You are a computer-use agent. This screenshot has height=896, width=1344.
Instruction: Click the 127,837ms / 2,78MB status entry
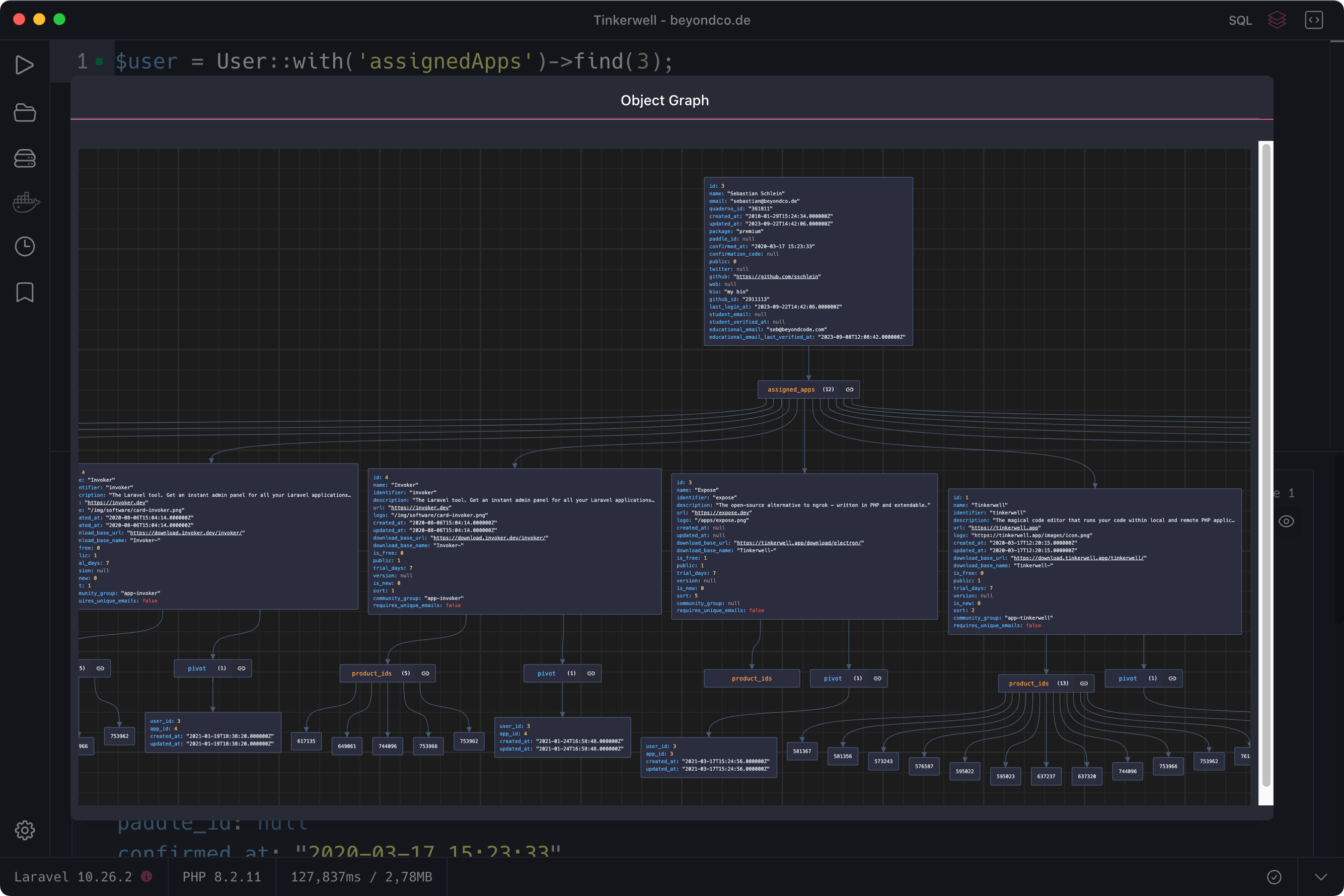click(361, 876)
